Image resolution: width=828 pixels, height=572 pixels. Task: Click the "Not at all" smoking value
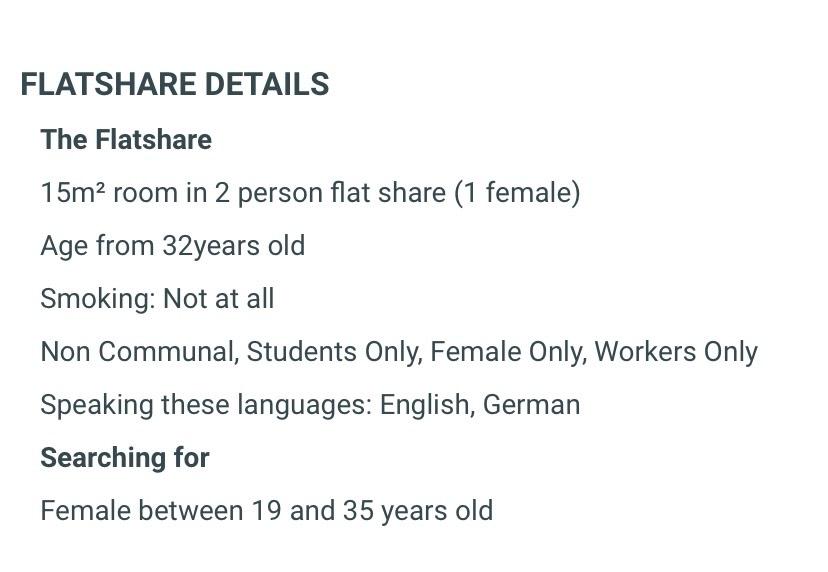219,299
